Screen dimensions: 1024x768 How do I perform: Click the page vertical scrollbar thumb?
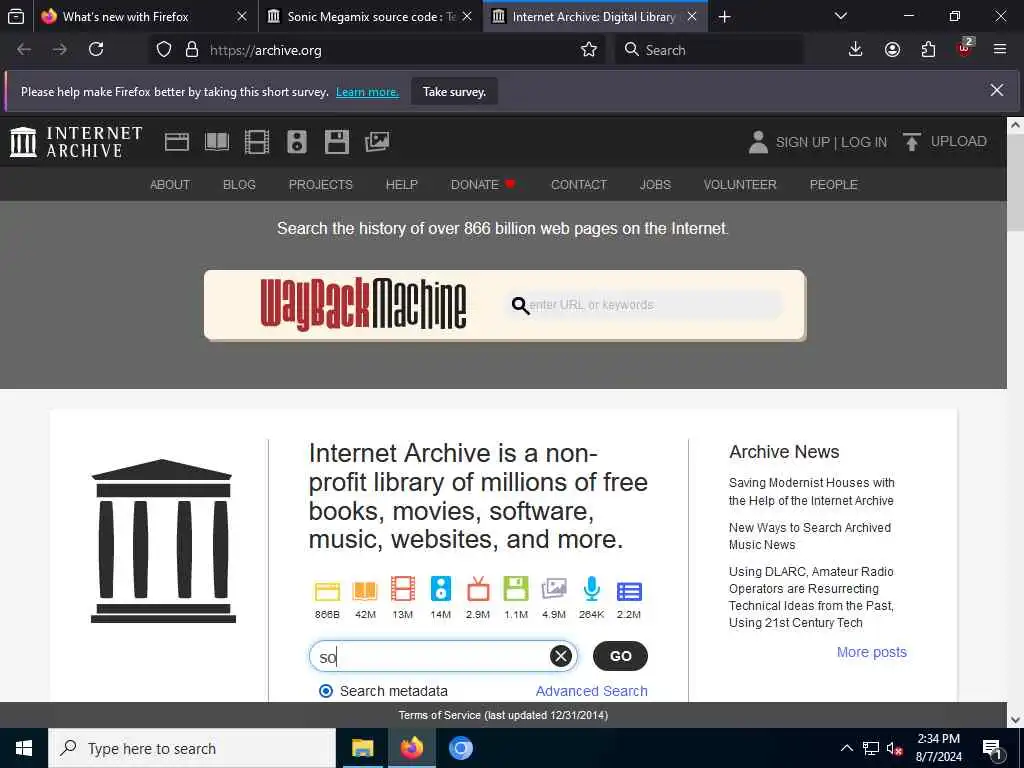tap(1015, 183)
